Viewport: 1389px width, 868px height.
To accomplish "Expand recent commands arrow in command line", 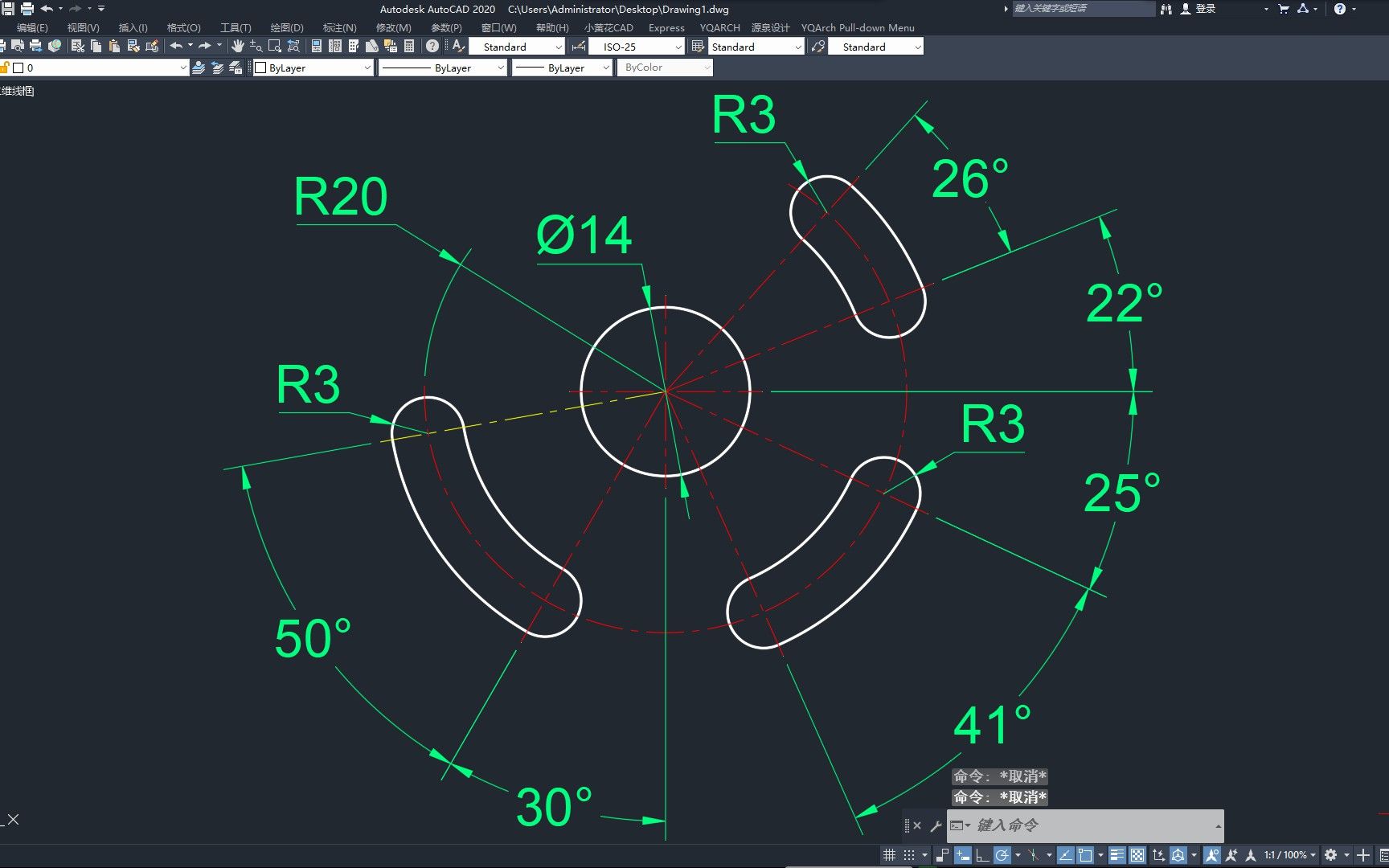I will pos(1218,825).
